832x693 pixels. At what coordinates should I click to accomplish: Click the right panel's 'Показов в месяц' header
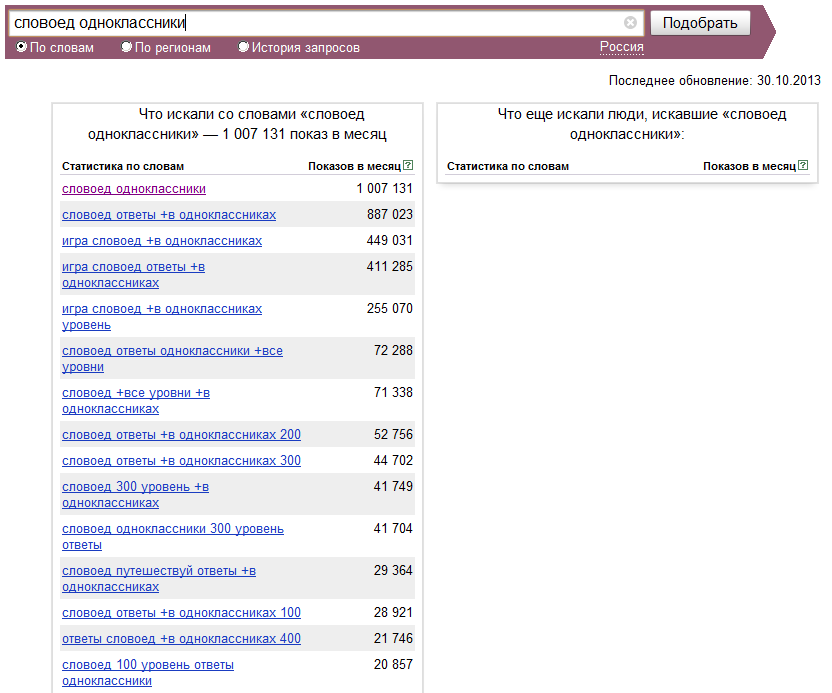750,166
